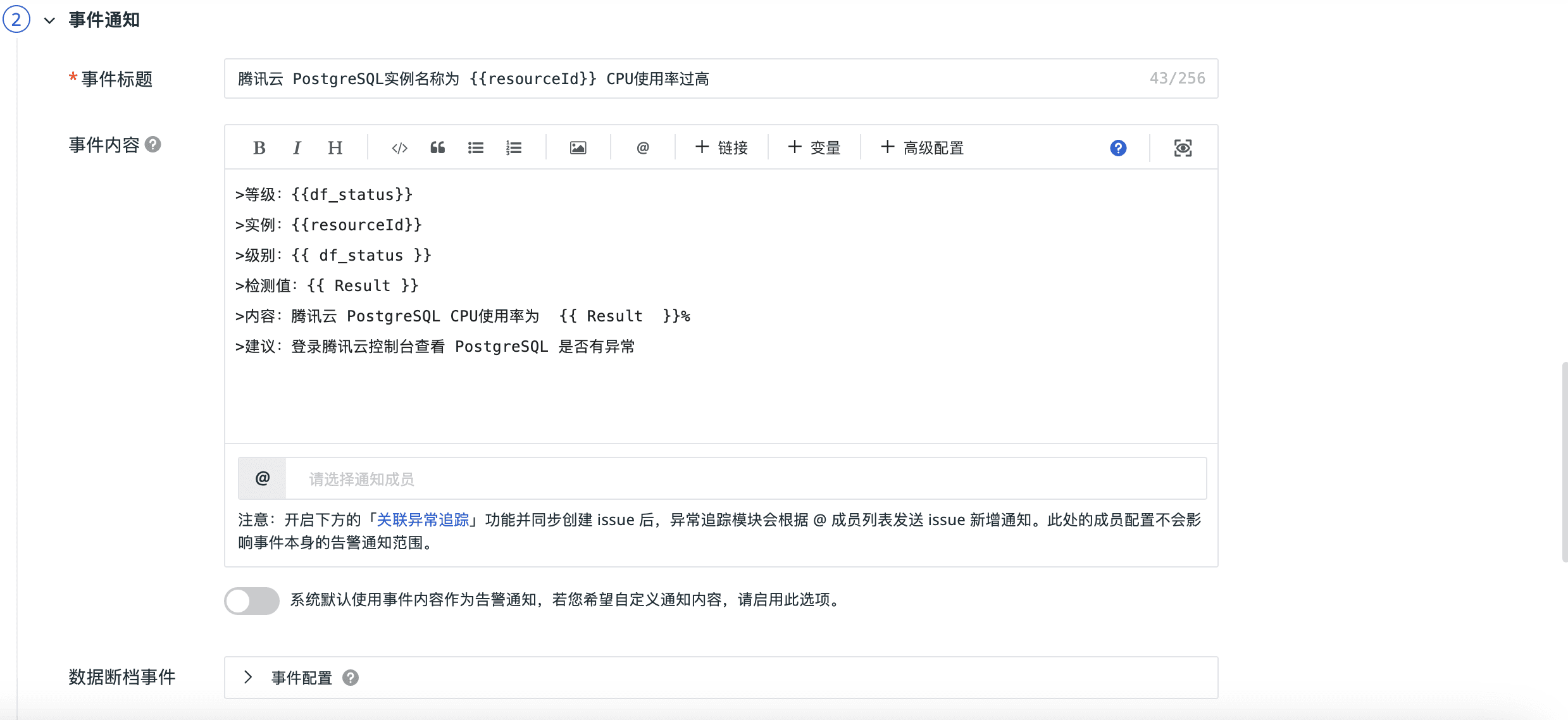The image size is (1568, 720).
Task: Collapse the 事件通知 section chevron
Action: coord(49,20)
